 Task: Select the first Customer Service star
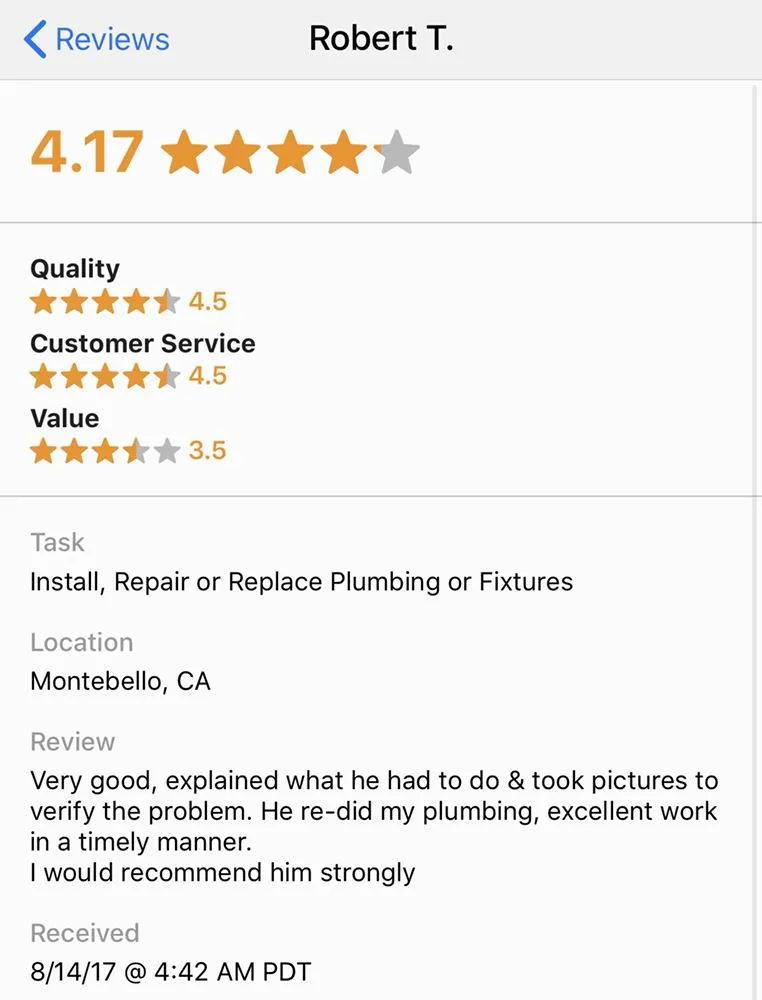pos(43,375)
